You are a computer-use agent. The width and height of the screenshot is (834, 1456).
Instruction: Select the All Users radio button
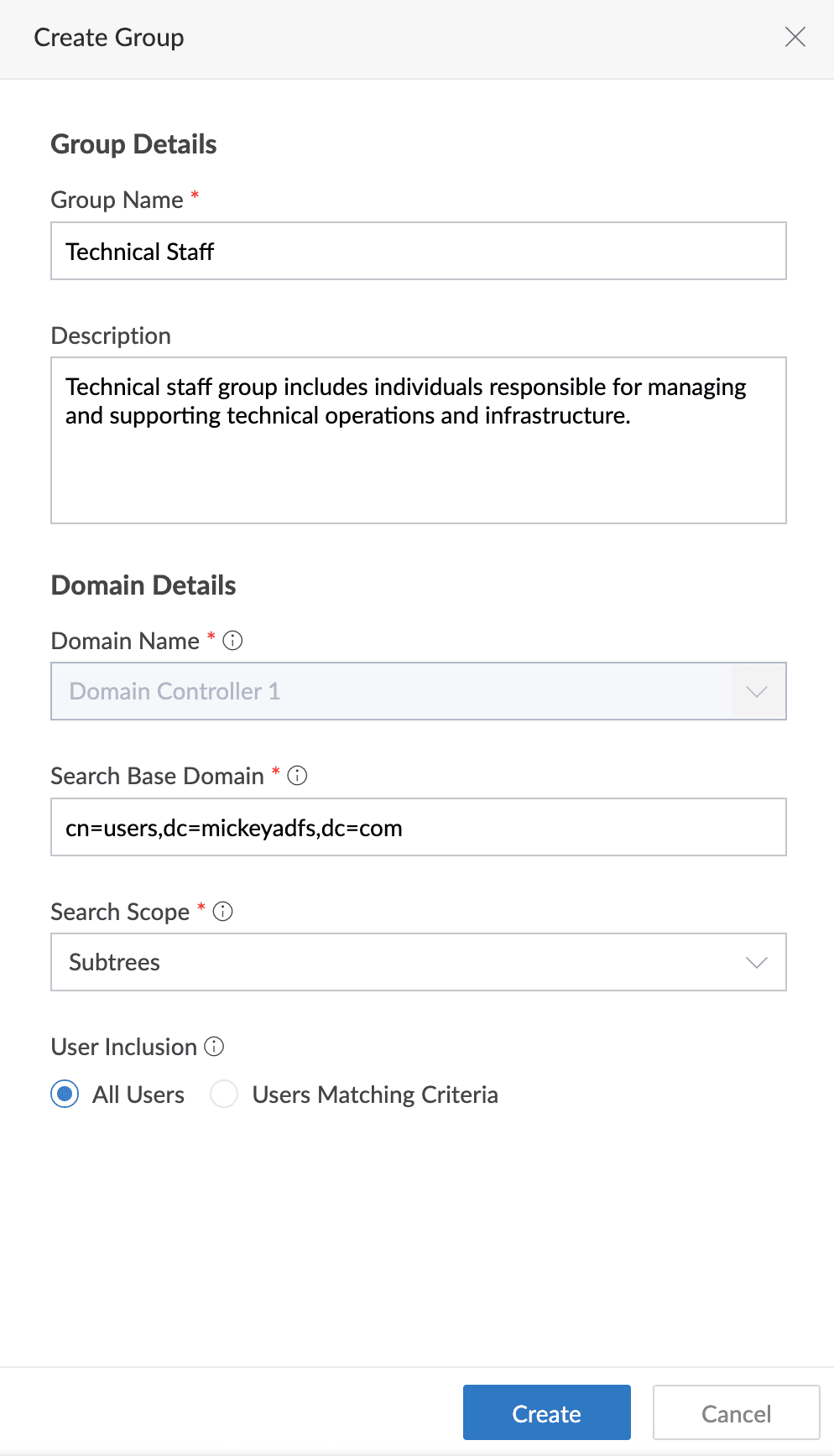click(65, 1095)
